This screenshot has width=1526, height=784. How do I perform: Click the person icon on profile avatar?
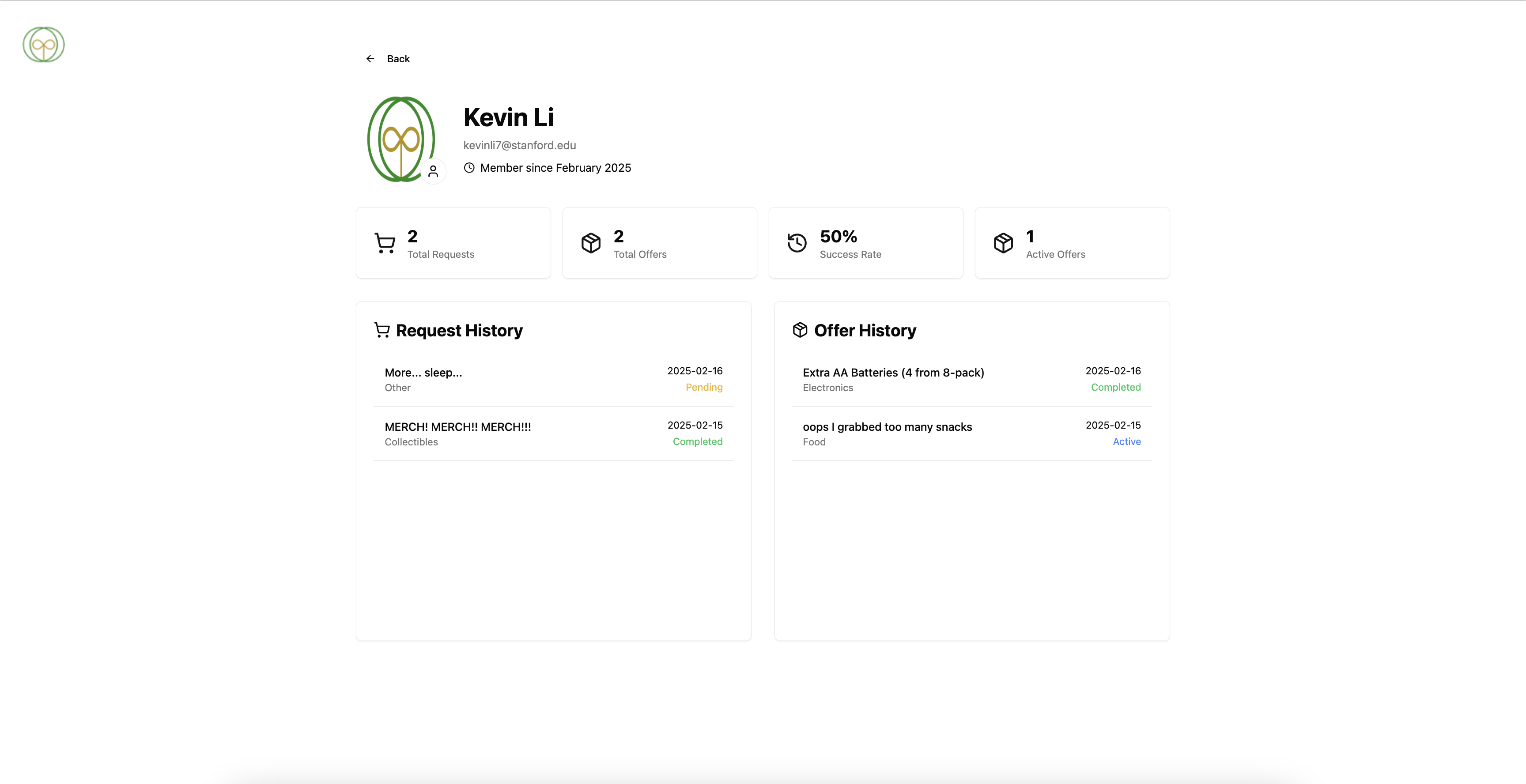pos(433,172)
